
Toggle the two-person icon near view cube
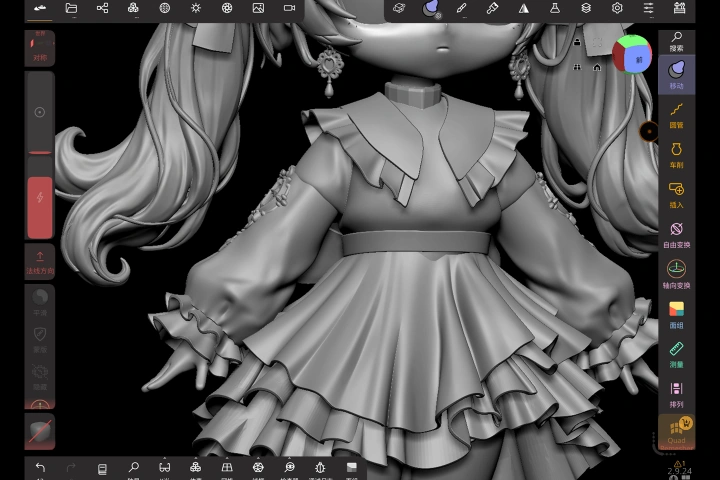point(577,68)
